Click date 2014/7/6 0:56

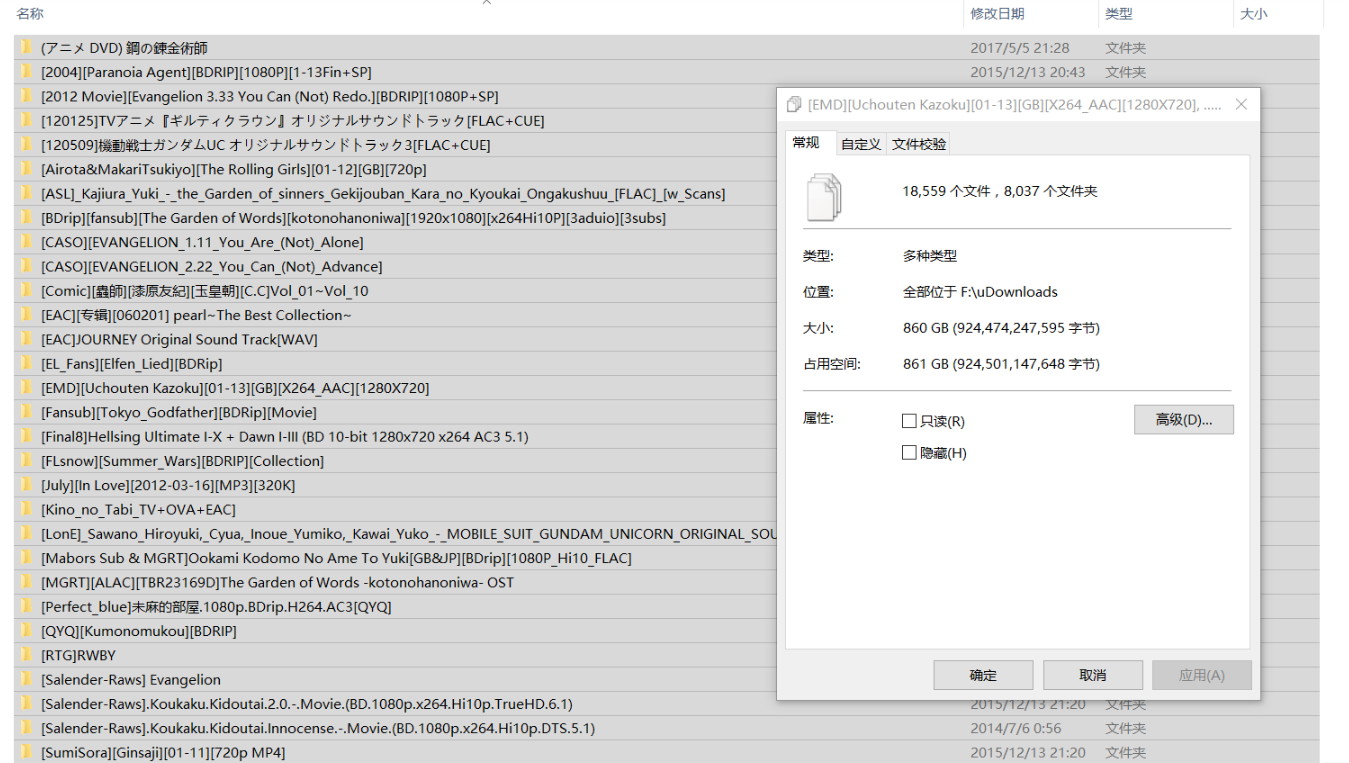click(x=1016, y=728)
